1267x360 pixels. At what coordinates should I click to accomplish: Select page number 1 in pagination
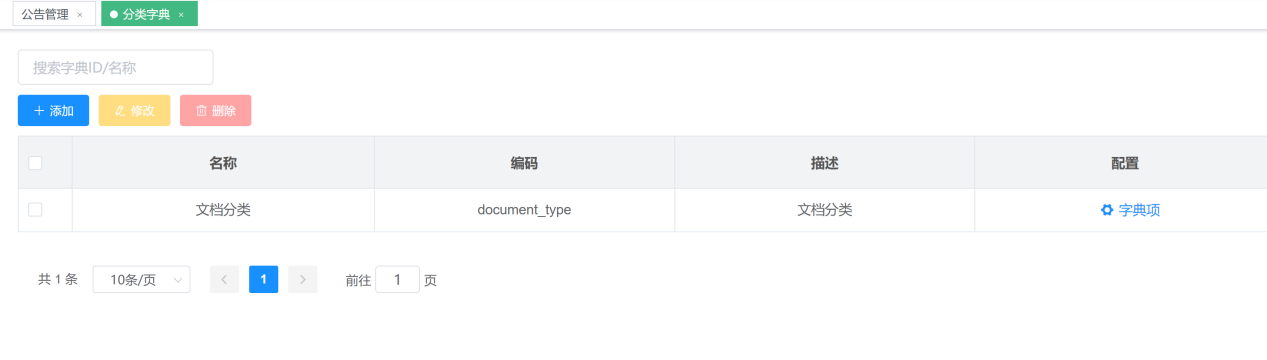[263, 280]
